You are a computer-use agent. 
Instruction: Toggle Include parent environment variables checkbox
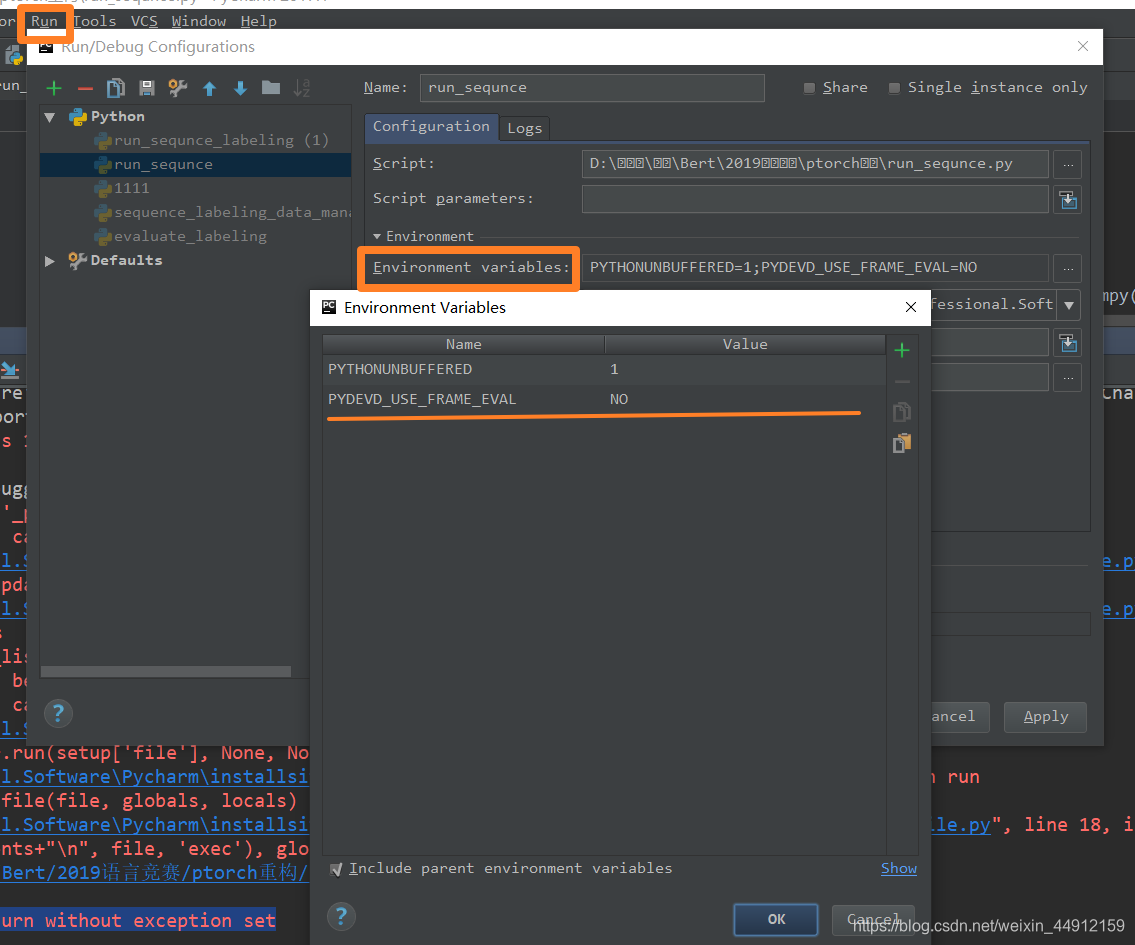pyautogui.click(x=336, y=869)
